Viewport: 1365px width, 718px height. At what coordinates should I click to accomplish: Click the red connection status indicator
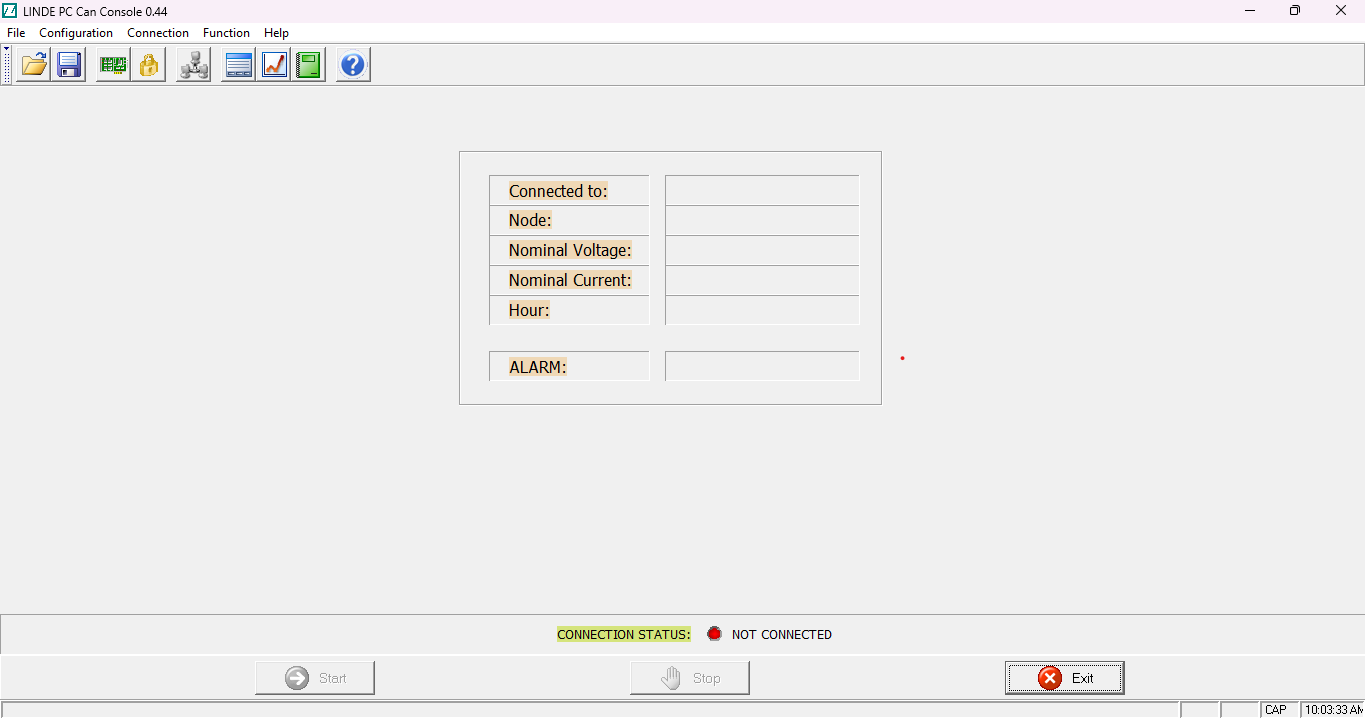coord(714,634)
